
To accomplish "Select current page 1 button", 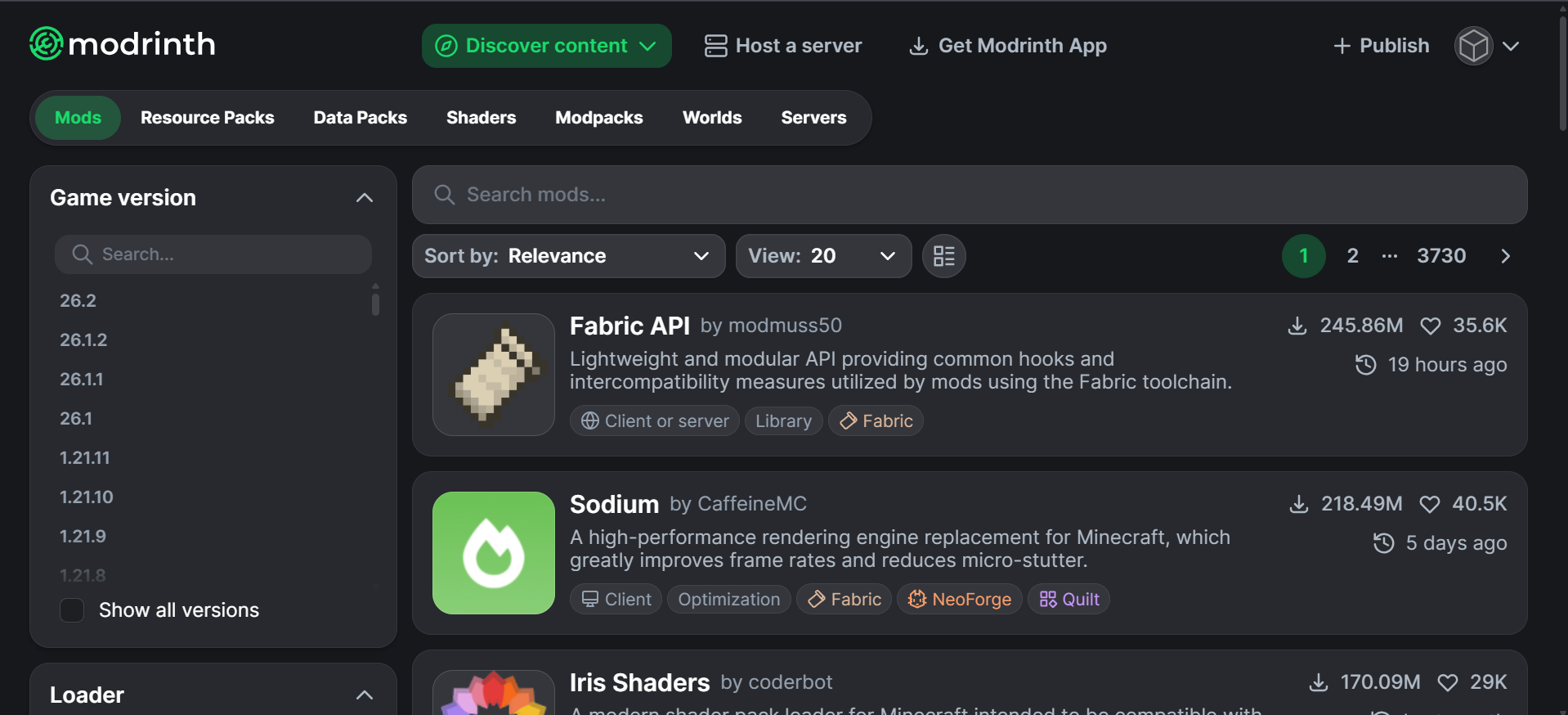I will coord(1304,256).
